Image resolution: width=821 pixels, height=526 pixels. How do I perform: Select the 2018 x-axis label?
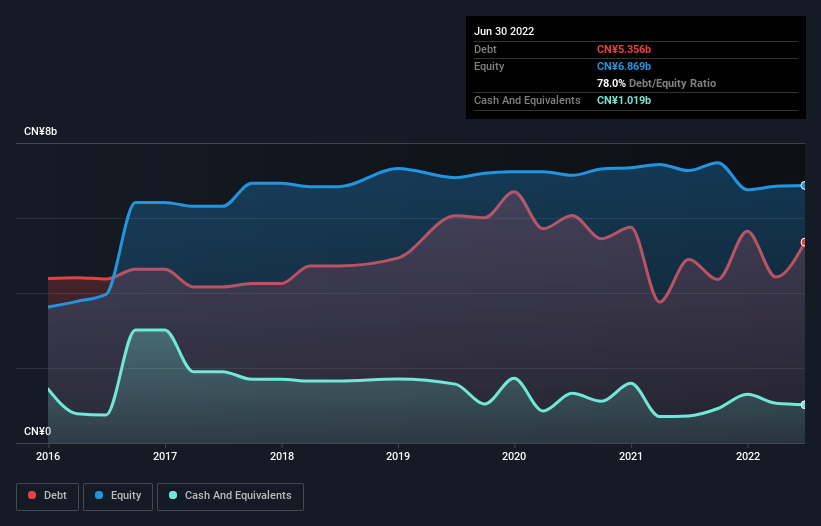(x=282, y=456)
